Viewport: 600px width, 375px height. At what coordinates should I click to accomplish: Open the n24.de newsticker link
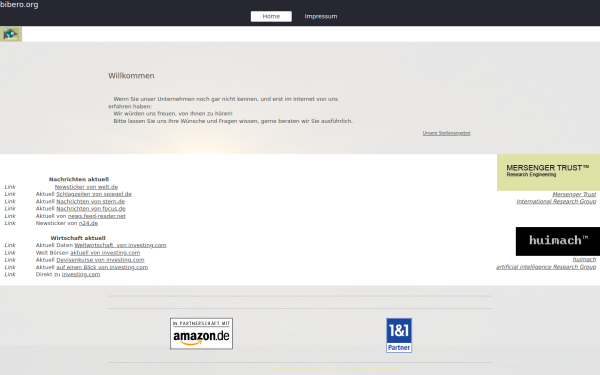point(88,223)
